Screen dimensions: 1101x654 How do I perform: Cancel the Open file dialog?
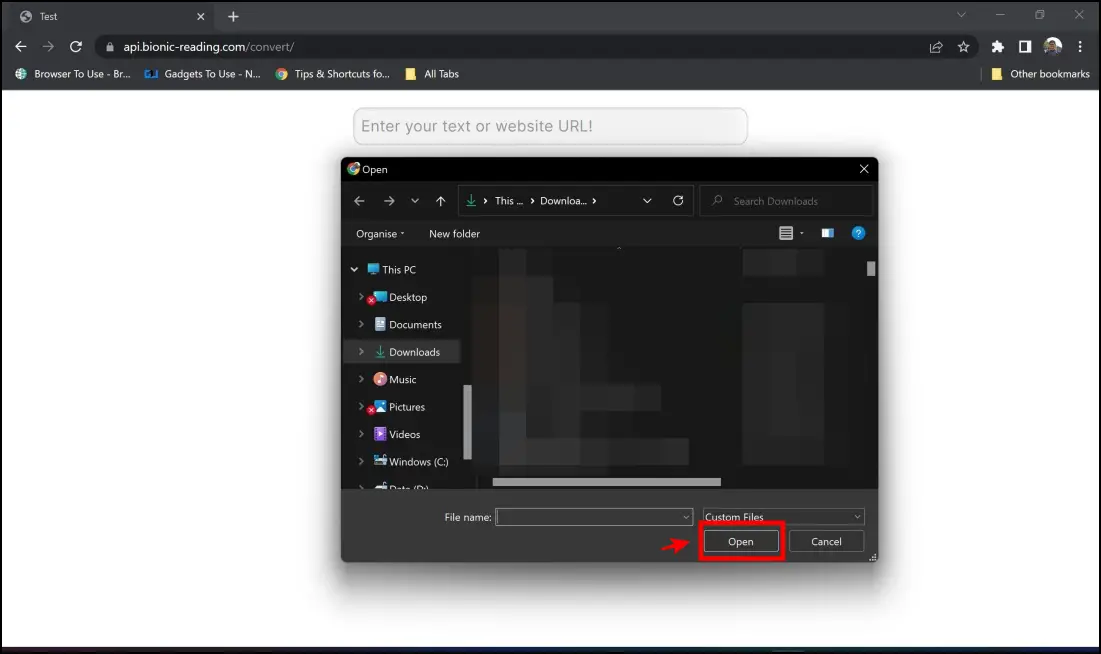pyautogui.click(x=826, y=542)
